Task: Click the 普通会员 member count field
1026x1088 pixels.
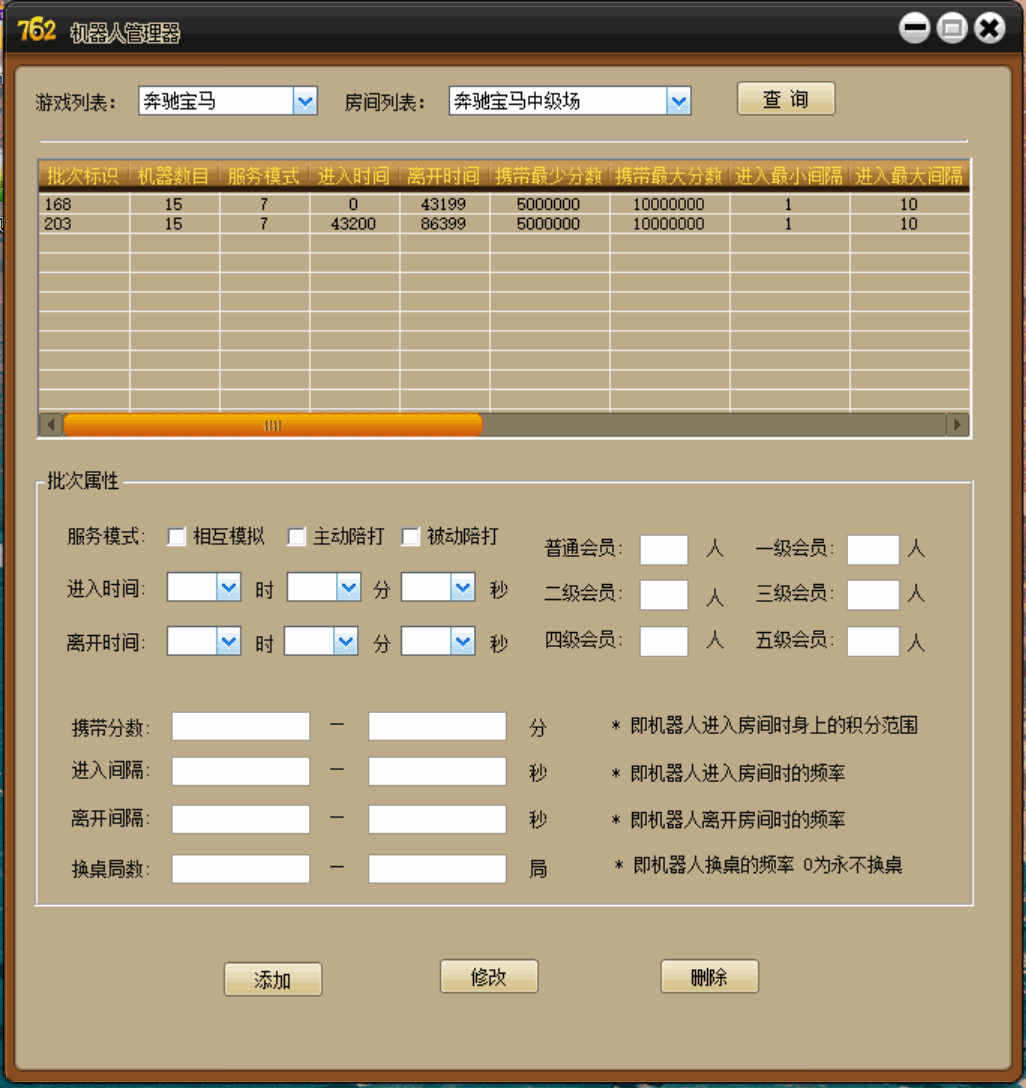Action: click(x=662, y=549)
